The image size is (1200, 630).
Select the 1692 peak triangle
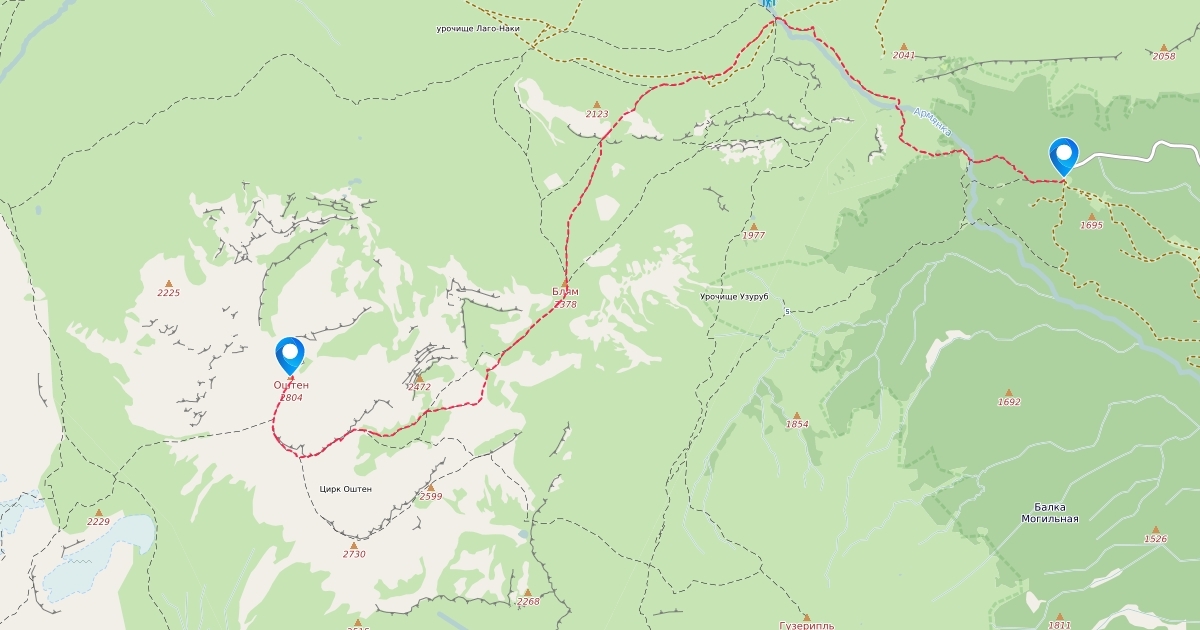(1009, 393)
